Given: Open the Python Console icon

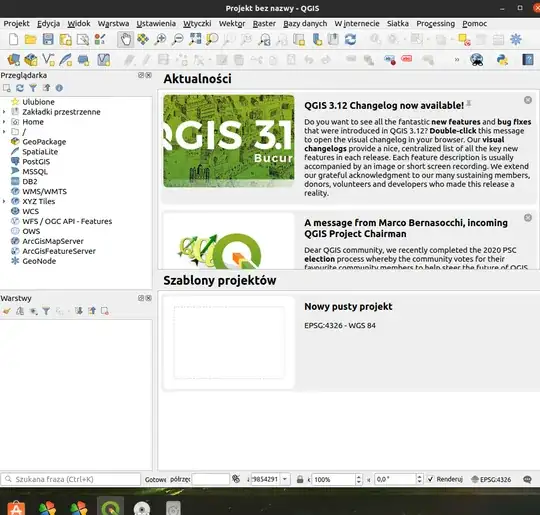Looking at the screenshot, I should 502,60.
